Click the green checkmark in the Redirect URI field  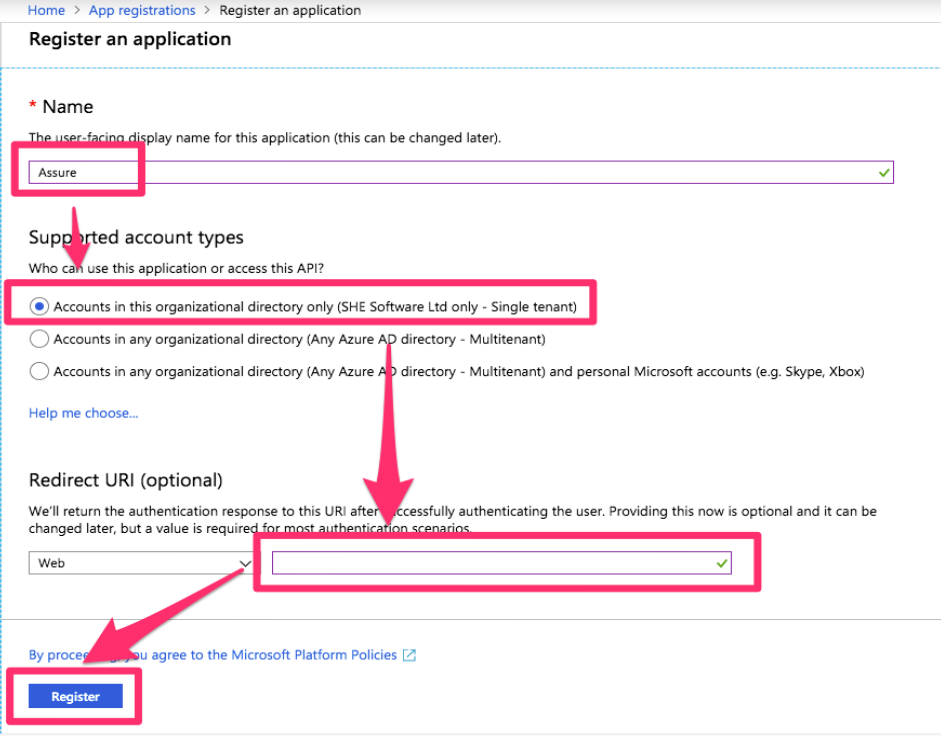pos(720,563)
